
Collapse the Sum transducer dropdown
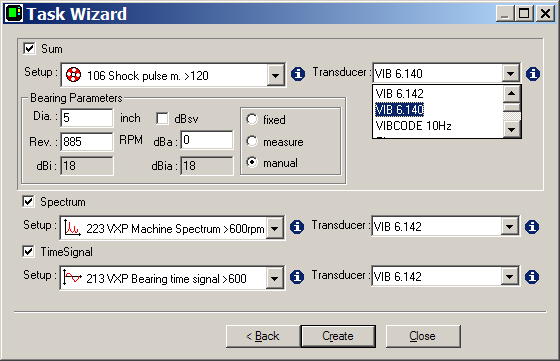510,74
